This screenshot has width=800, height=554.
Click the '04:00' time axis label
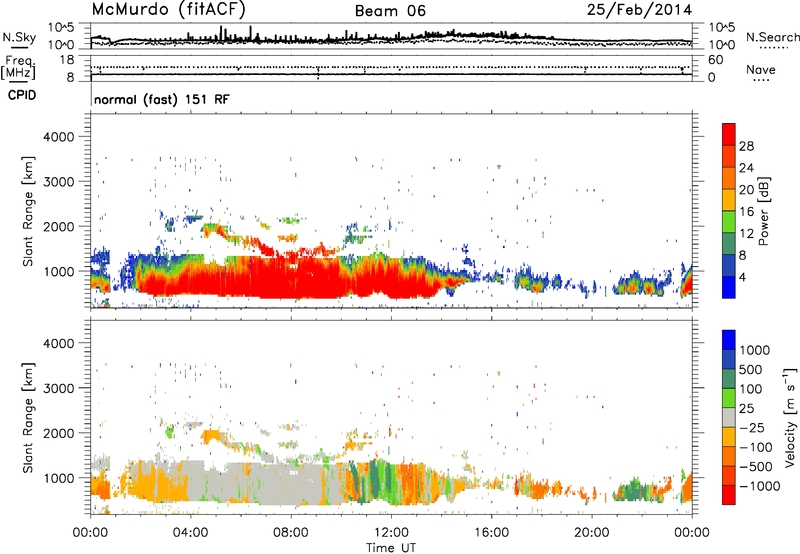pyautogui.click(x=191, y=533)
